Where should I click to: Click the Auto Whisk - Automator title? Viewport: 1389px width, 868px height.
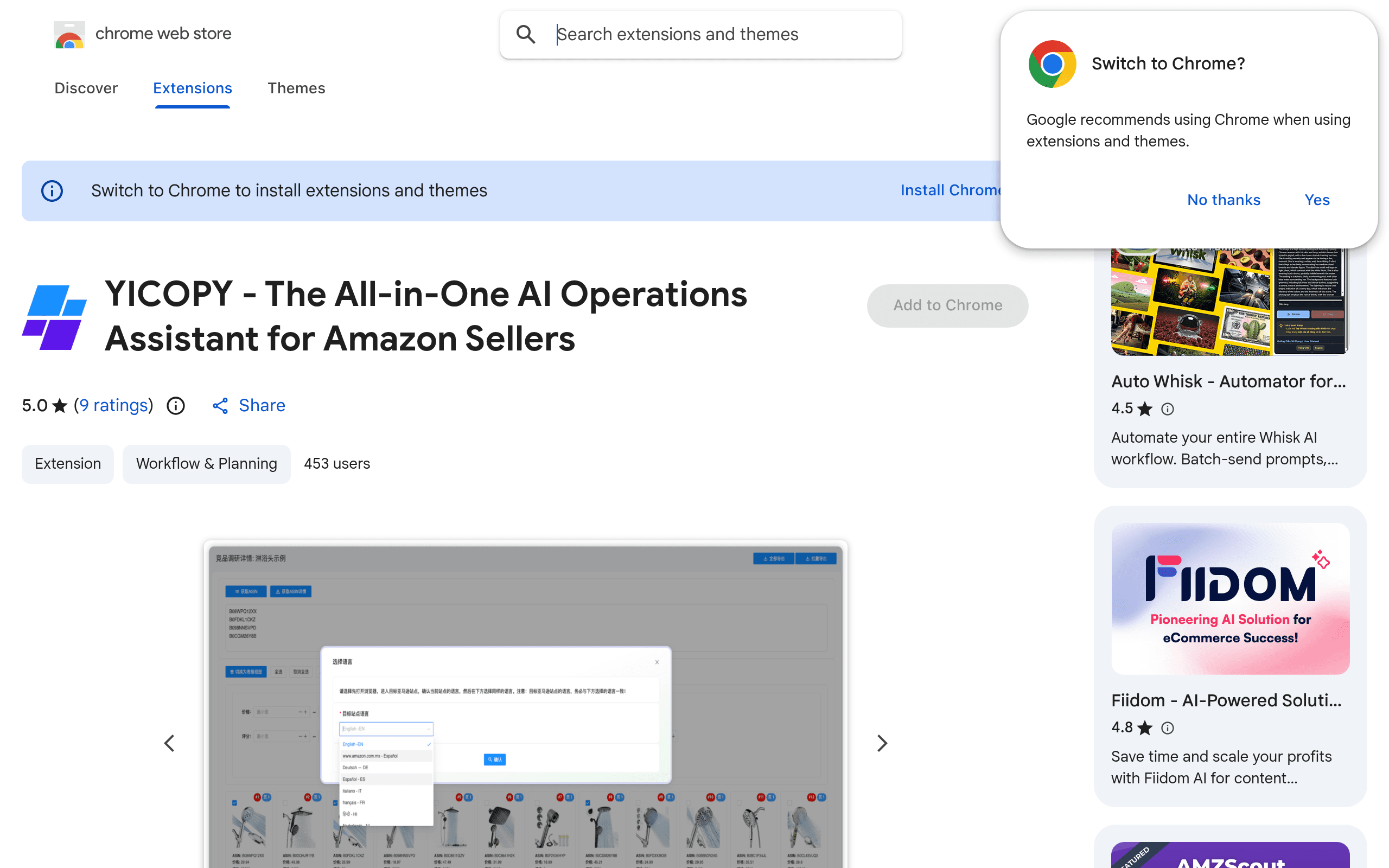1228,381
